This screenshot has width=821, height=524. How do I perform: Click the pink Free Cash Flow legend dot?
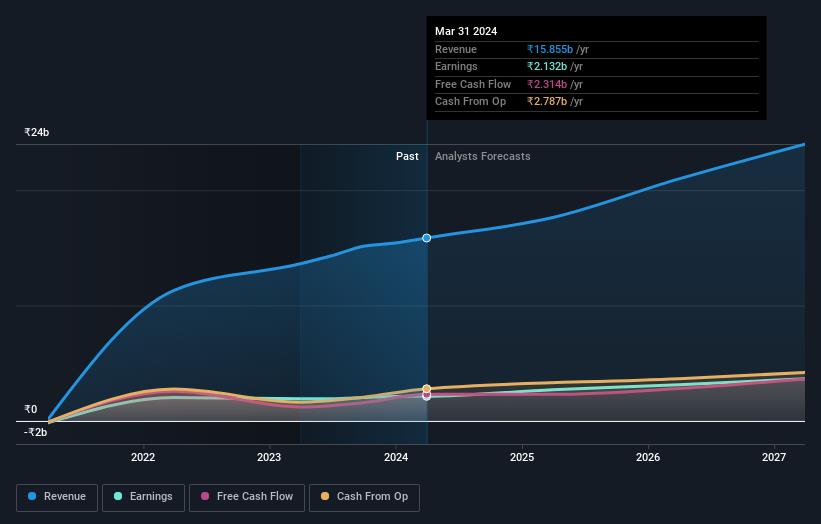pos(205,496)
